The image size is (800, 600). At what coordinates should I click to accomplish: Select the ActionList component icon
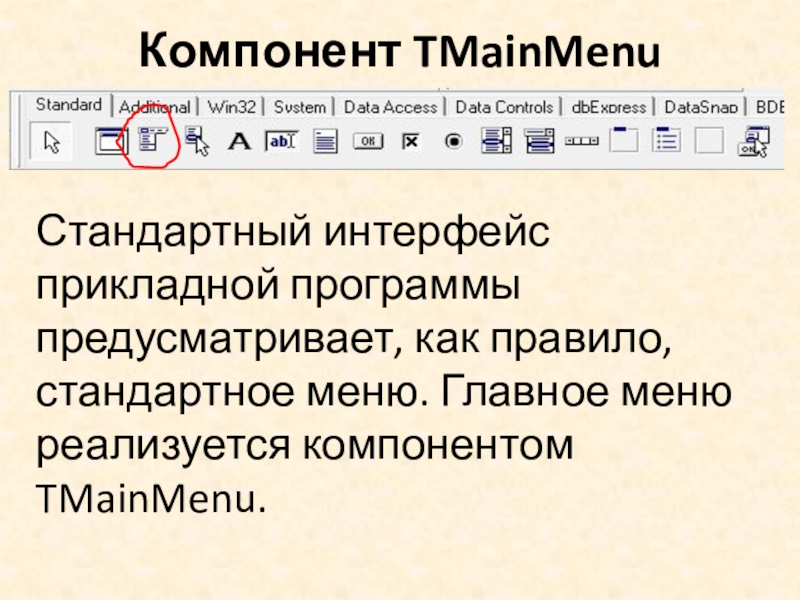pyautogui.click(x=753, y=142)
